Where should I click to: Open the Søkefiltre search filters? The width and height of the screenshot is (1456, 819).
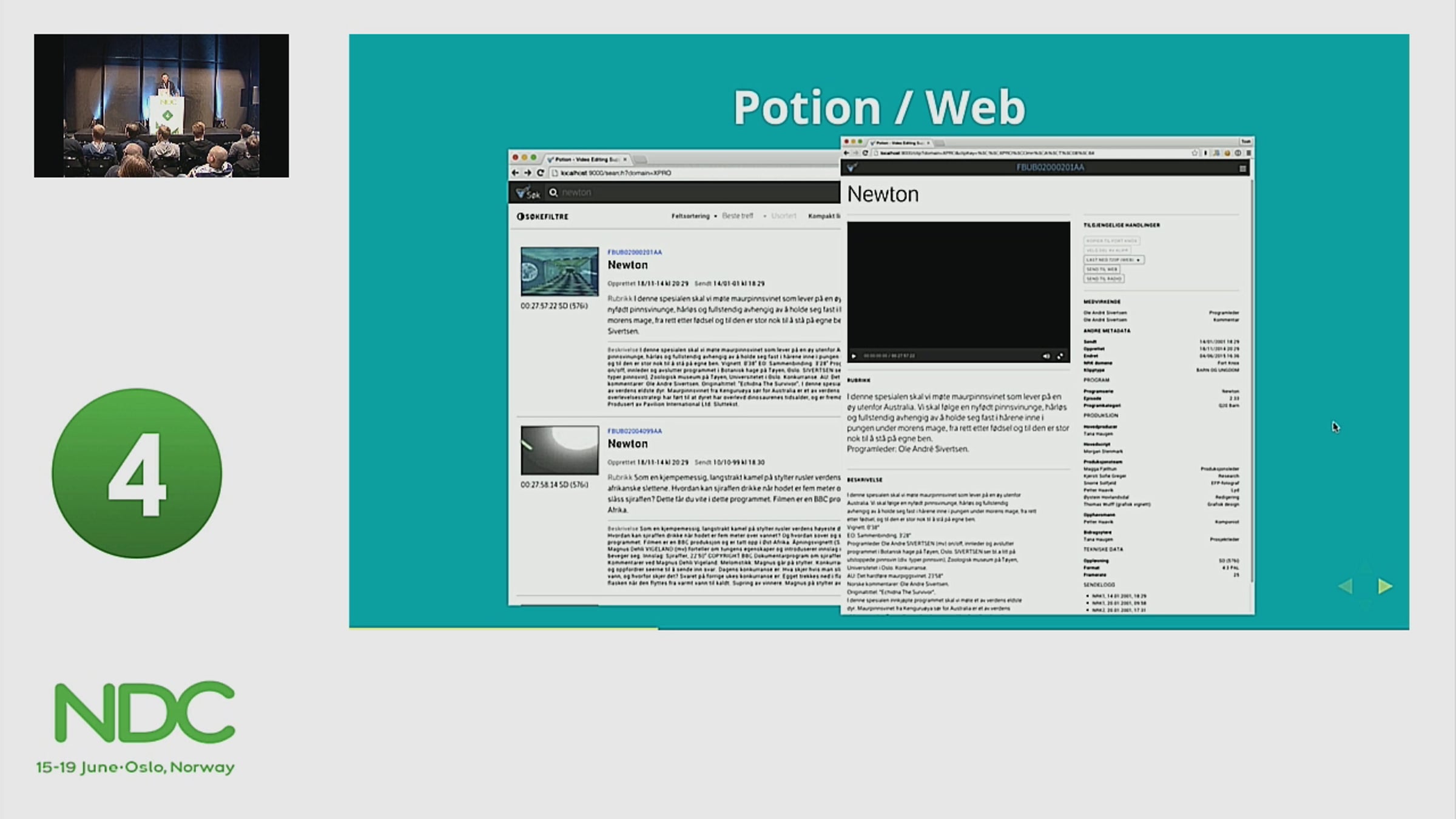[543, 217]
